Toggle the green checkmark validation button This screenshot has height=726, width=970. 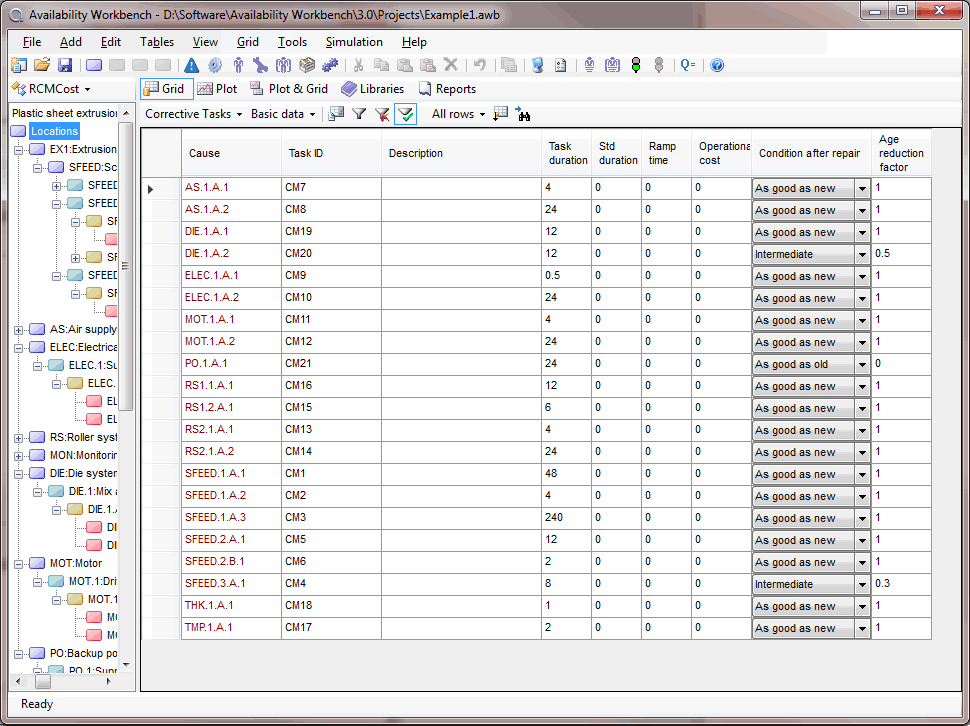(405, 114)
